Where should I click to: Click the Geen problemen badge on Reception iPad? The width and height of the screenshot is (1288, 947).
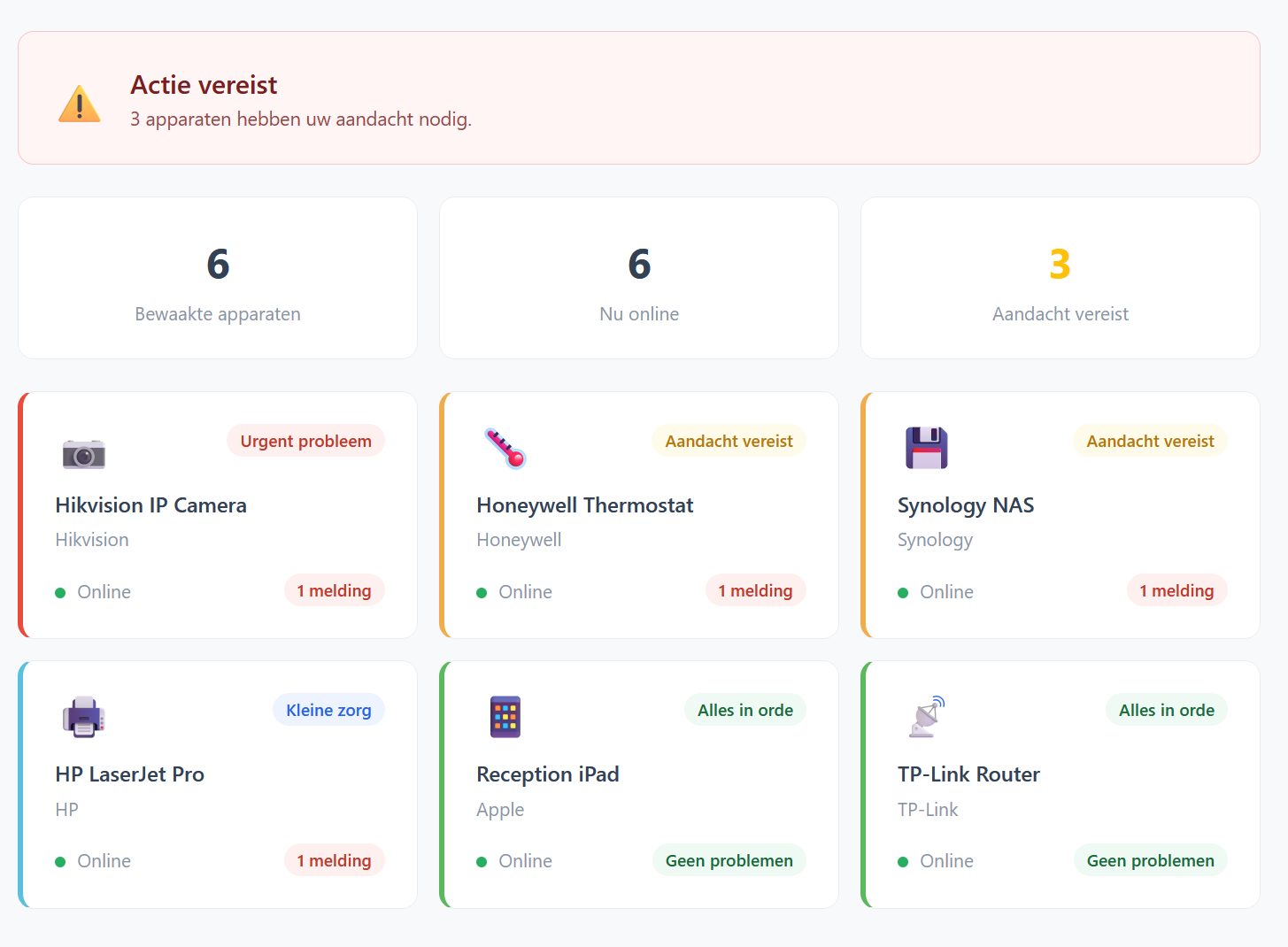[x=729, y=859]
